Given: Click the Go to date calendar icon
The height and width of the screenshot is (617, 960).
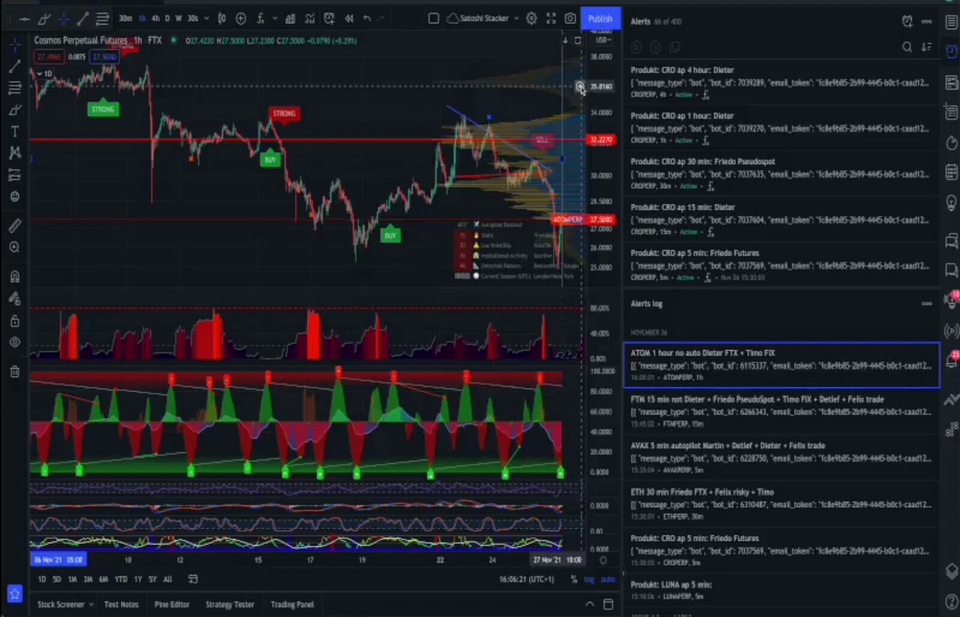Looking at the screenshot, I should [193, 579].
